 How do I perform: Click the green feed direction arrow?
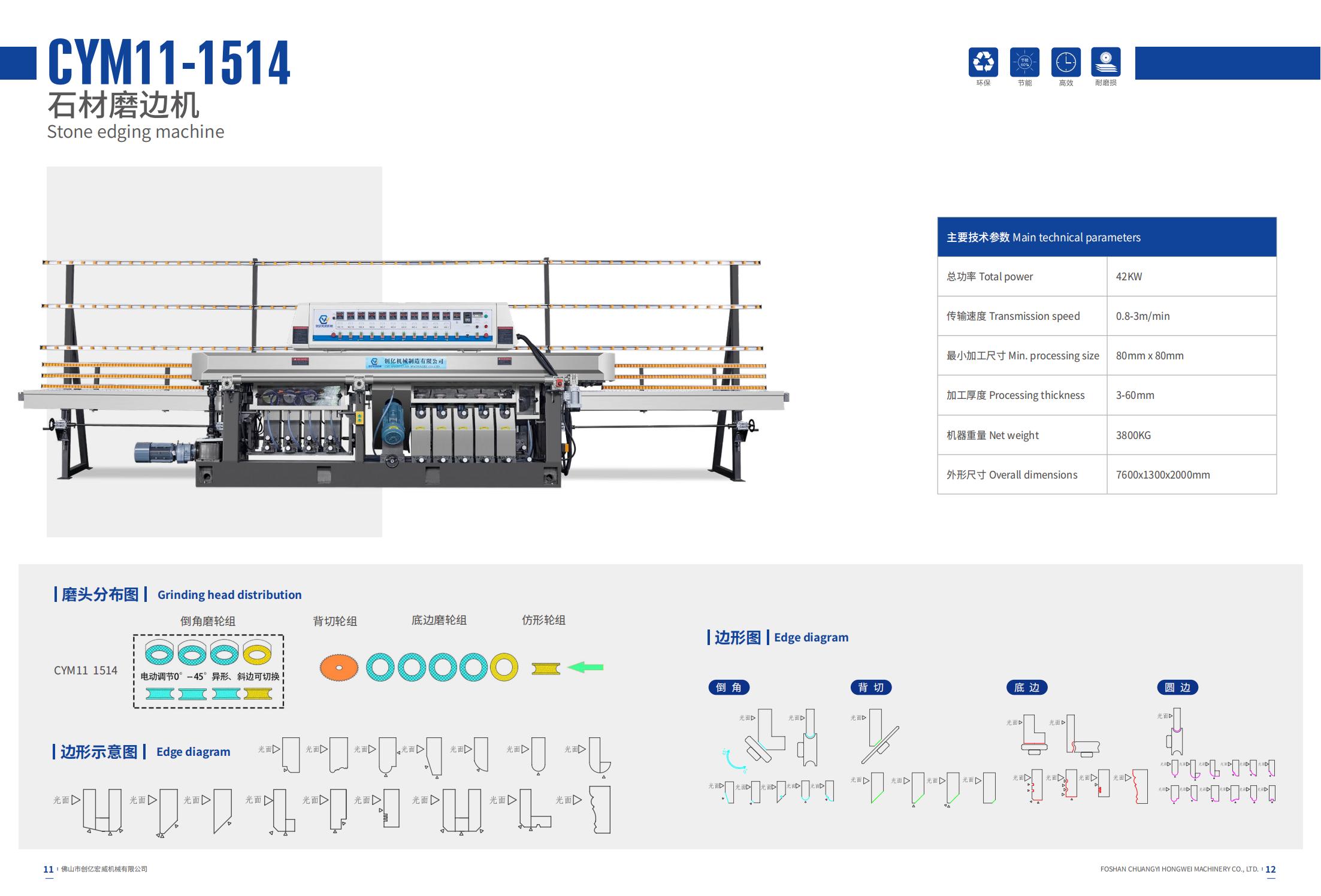tap(585, 667)
